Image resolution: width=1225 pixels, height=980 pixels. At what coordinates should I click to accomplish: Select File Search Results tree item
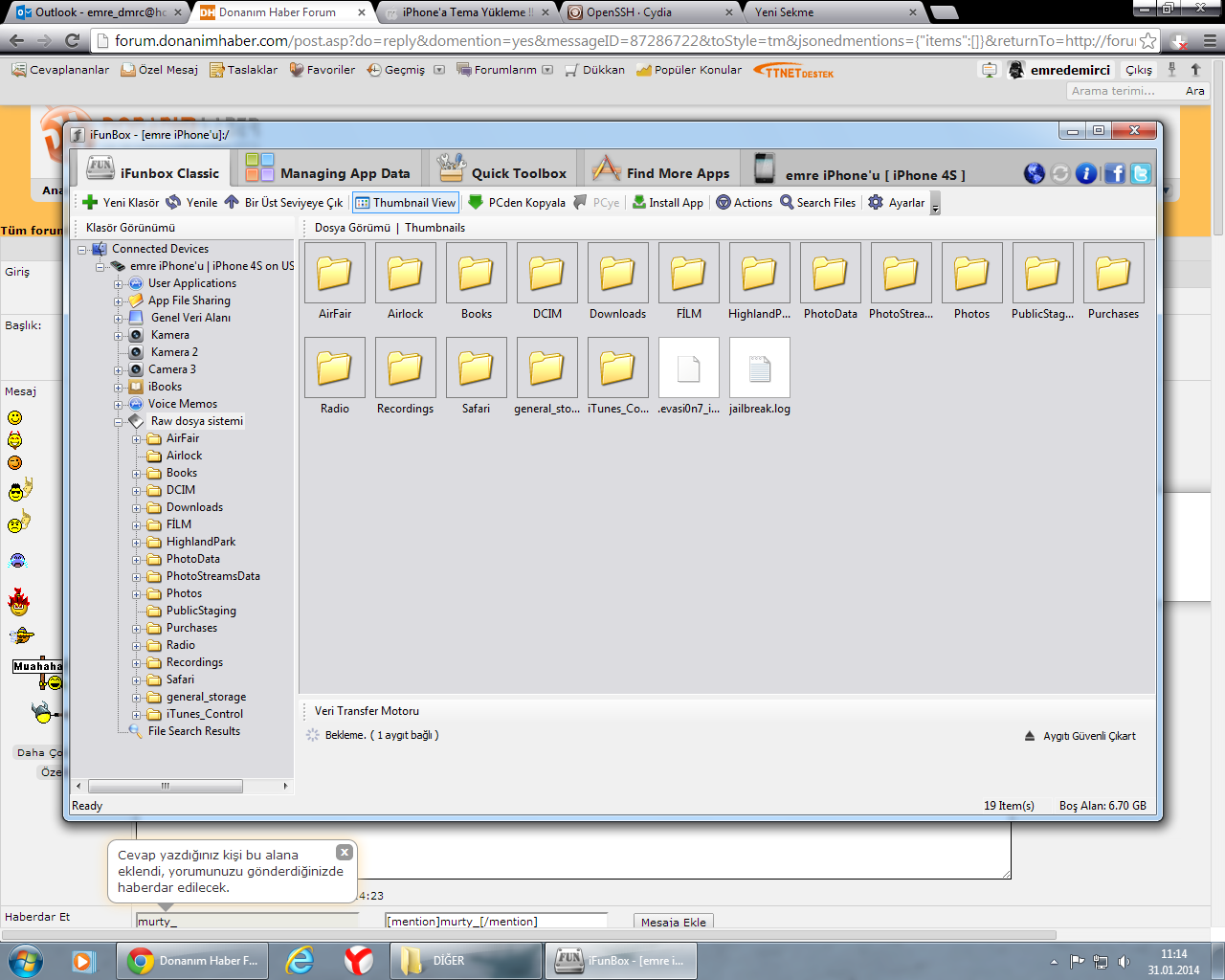[194, 731]
